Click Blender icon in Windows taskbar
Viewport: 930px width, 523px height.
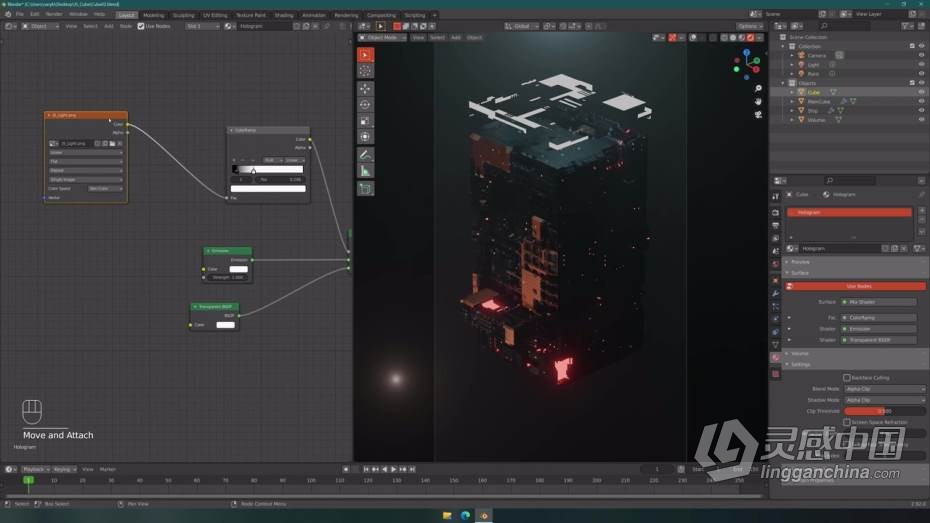(x=484, y=515)
